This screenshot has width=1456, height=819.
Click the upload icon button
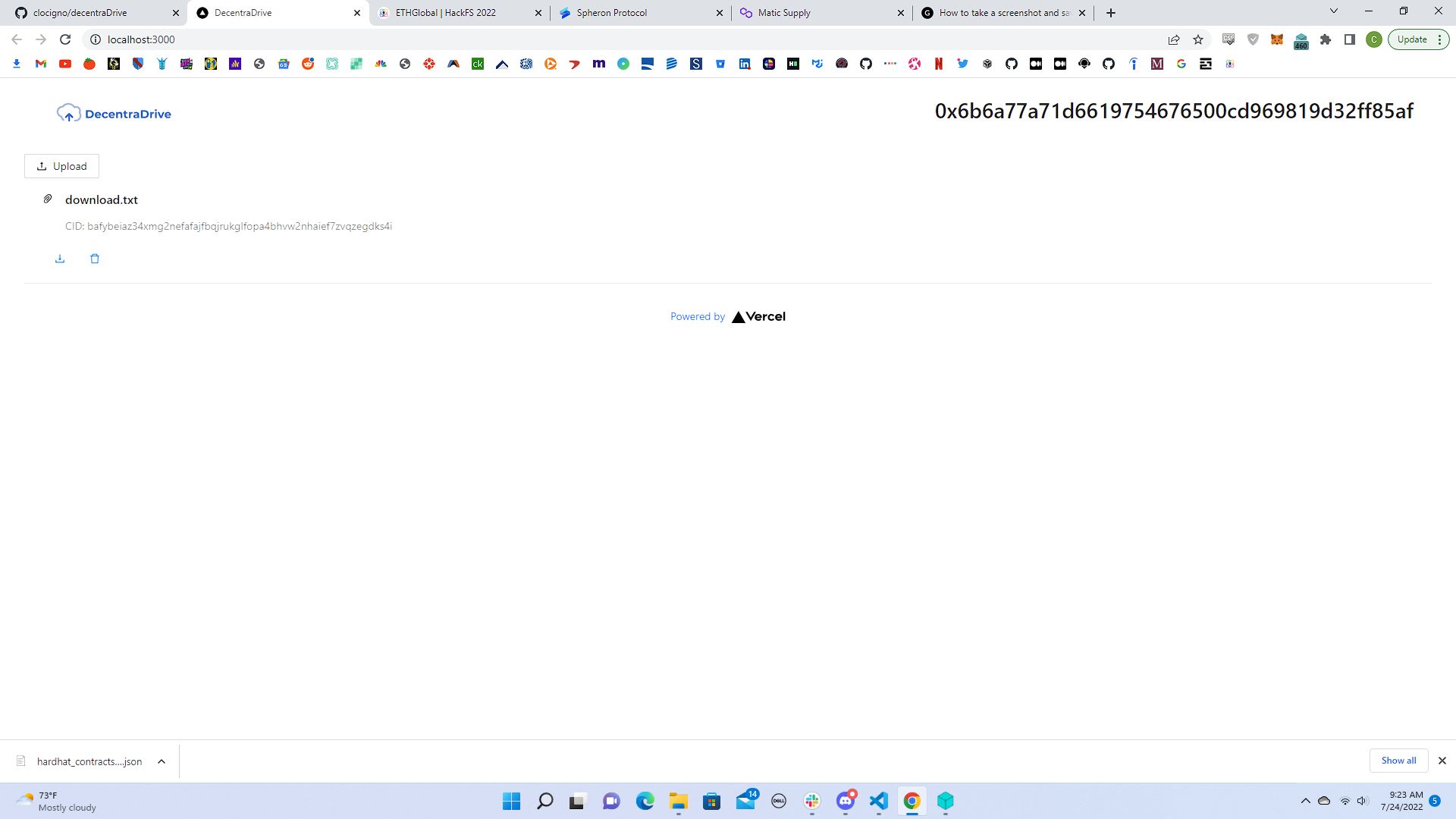[42, 166]
